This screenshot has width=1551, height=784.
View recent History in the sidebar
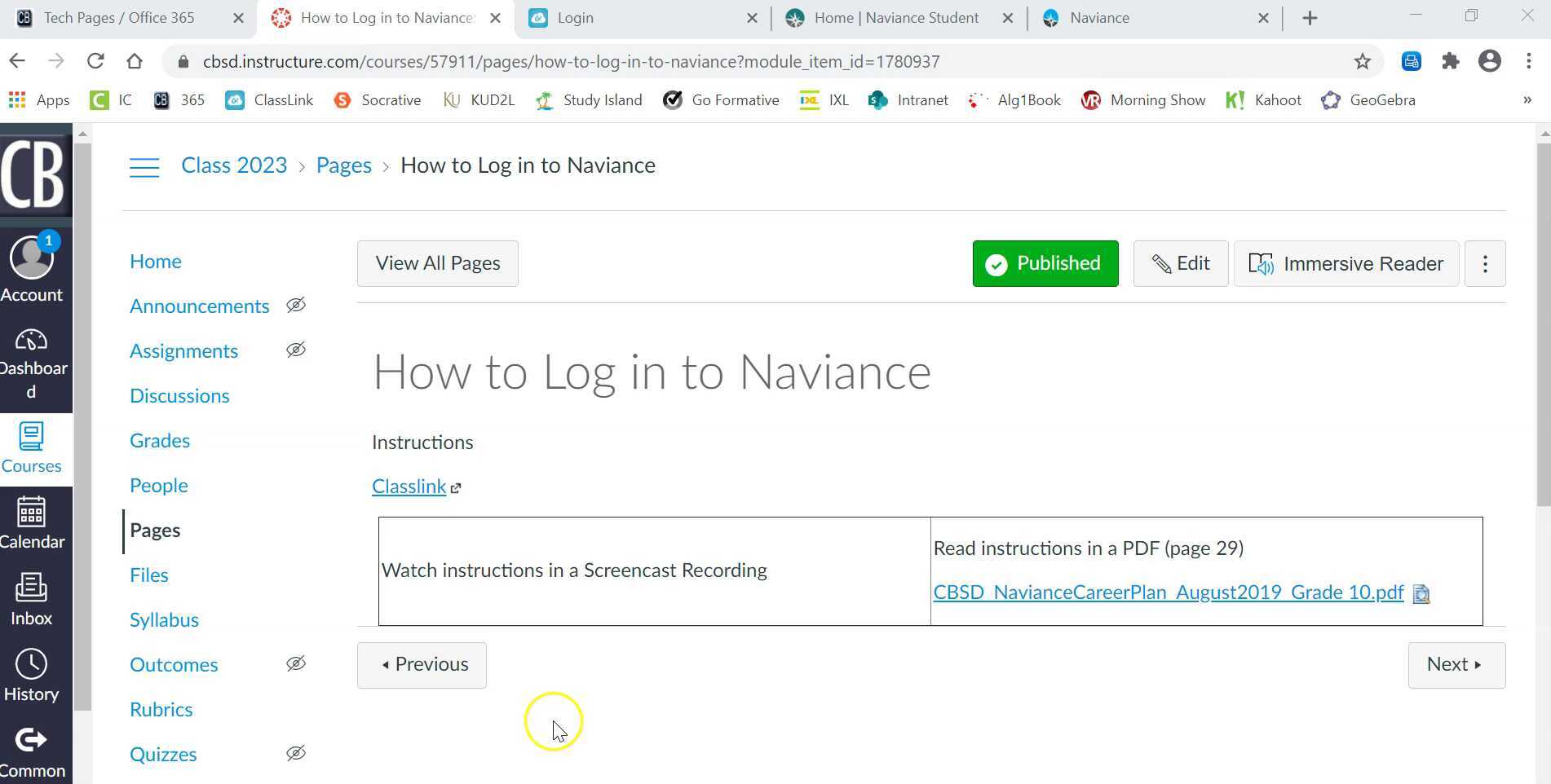click(x=33, y=673)
